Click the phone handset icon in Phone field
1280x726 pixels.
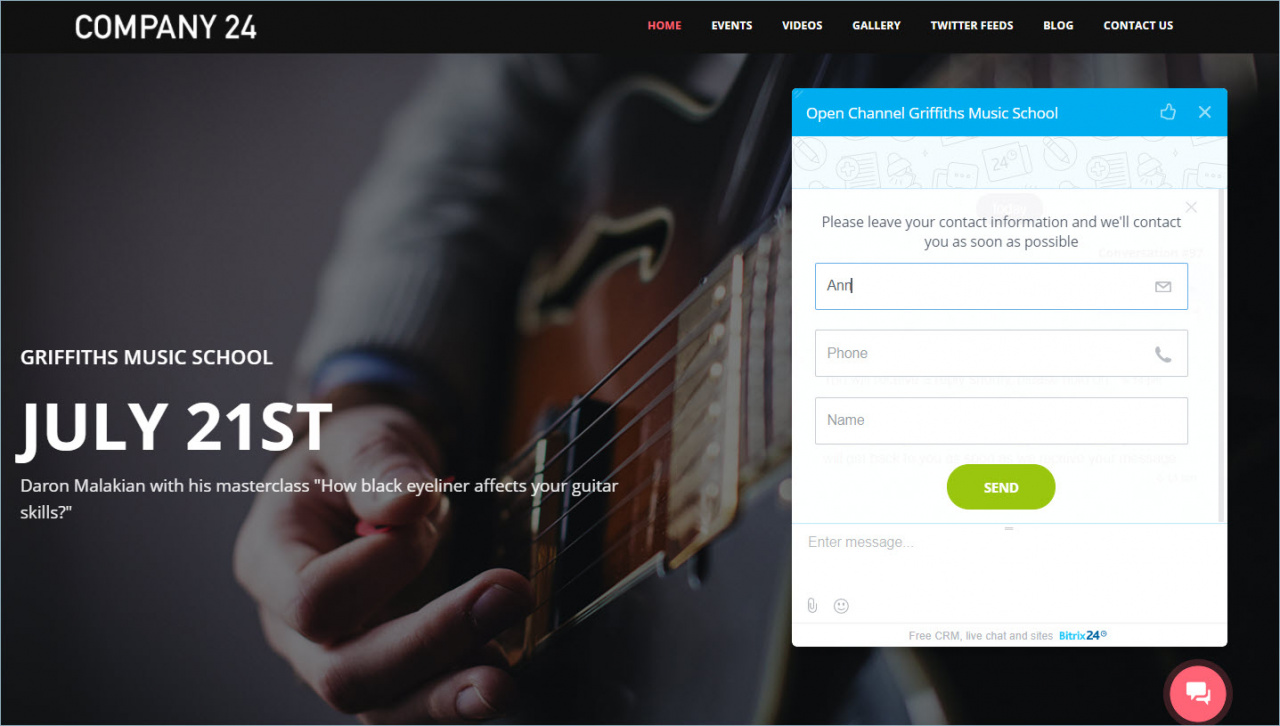1163,354
